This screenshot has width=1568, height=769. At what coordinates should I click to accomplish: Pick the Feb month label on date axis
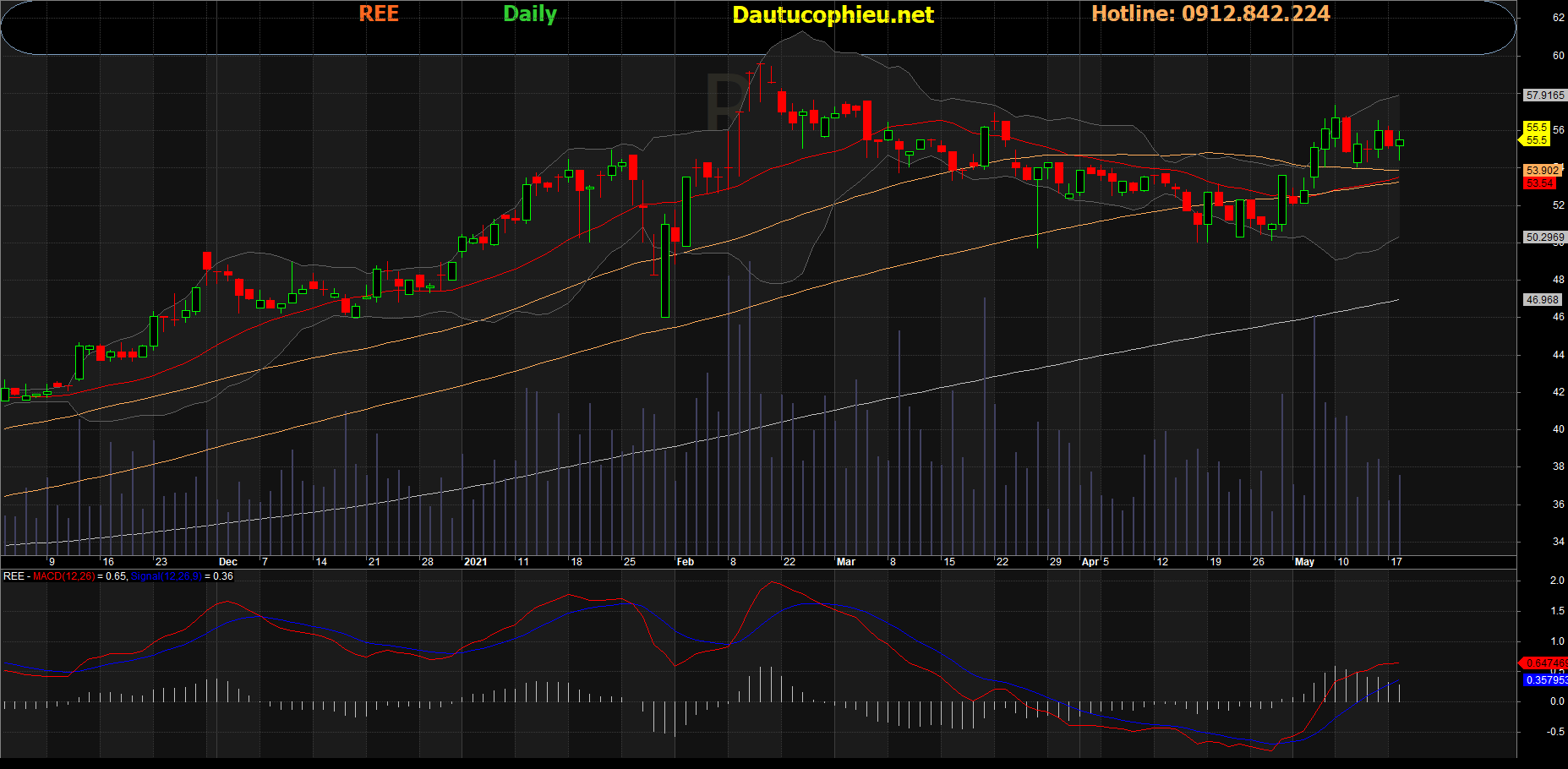[686, 562]
